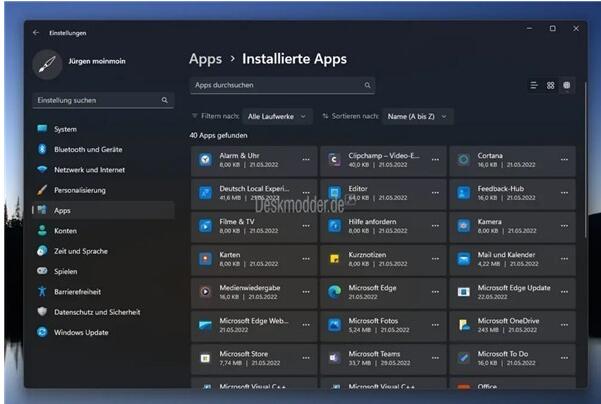The height and width of the screenshot is (404, 601).
Task: Click the magnifier in Apps durchsuchen
Action: [367, 85]
